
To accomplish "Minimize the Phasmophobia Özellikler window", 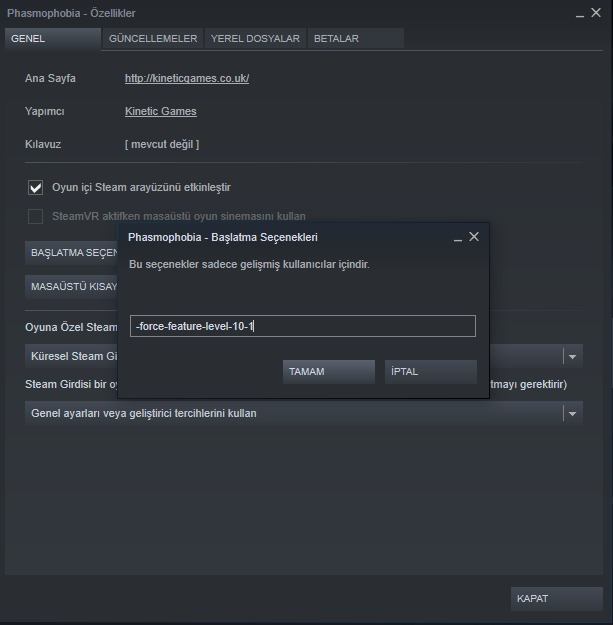I will click(x=580, y=14).
